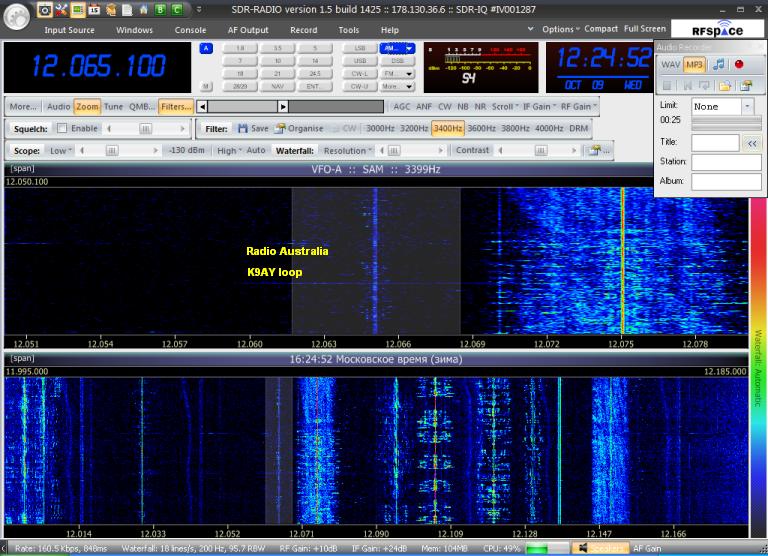
Task: Open the recording Limit combo box
Action: [x=722, y=106]
